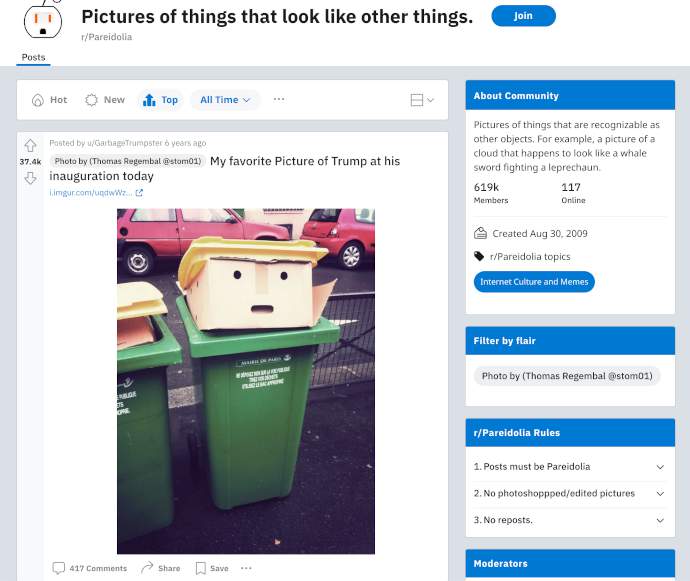This screenshot has width=690, height=581.
Task: Open the three-dot sort options menu
Action: tap(279, 99)
